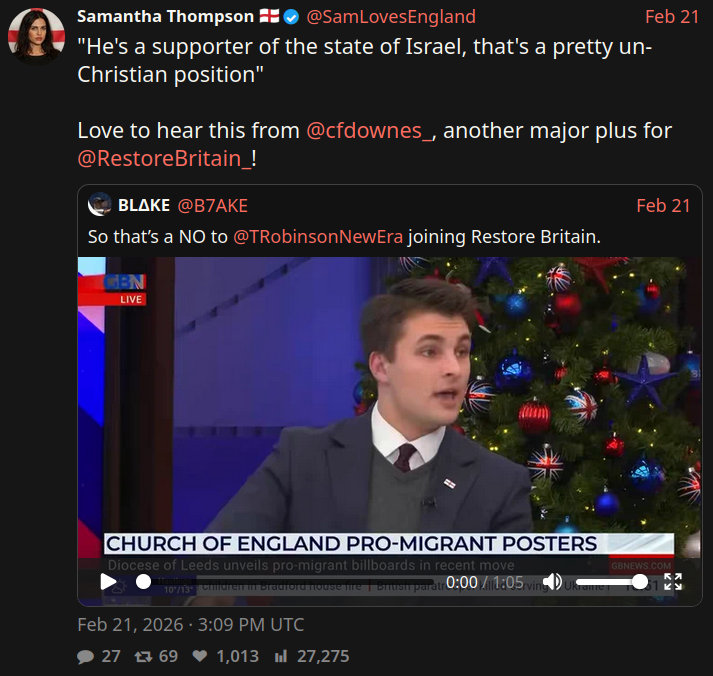Enter fullscreen with the expand icon
This screenshot has height=676, width=713.
pos(673,581)
